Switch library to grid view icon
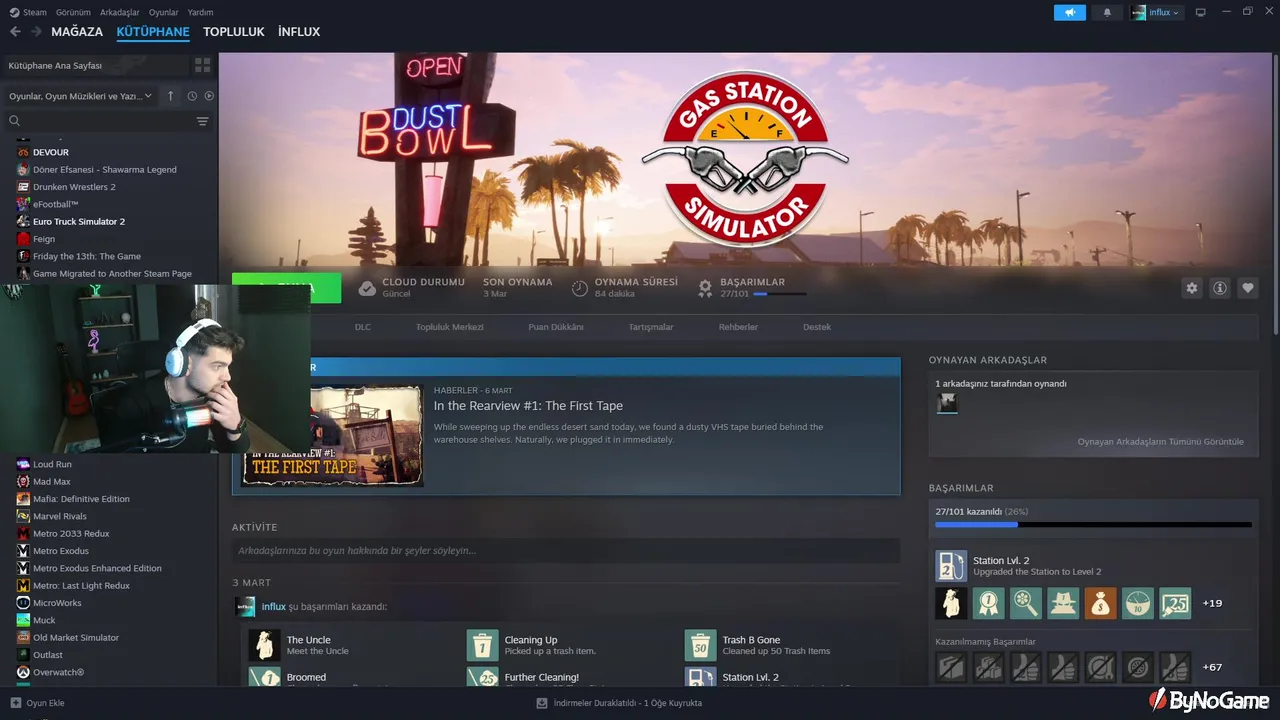Screen dimensions: 1280x720 coord(203,65)
